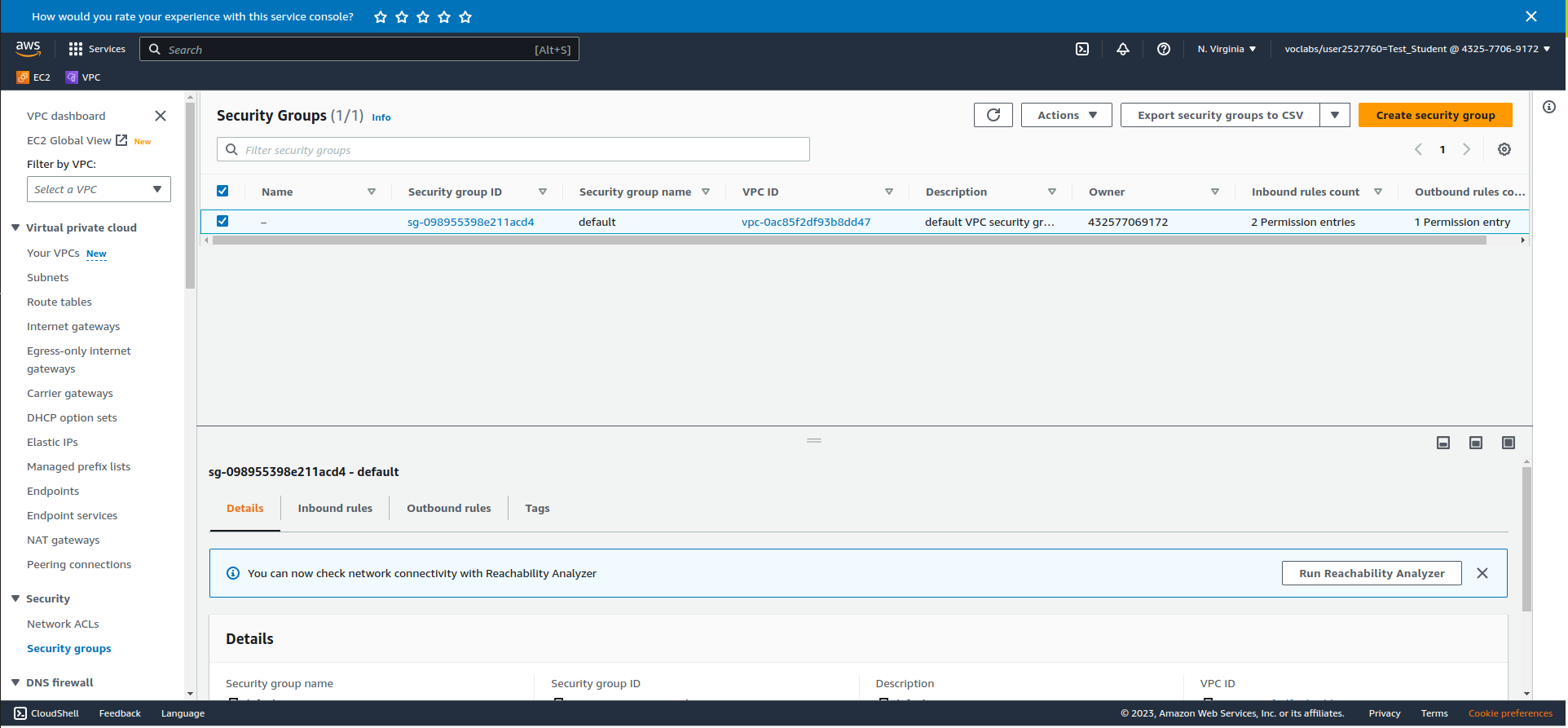This screenshot has height=728, width=1568.
Task: Give a five-star rating with the last star
Action: pos(465,17)
